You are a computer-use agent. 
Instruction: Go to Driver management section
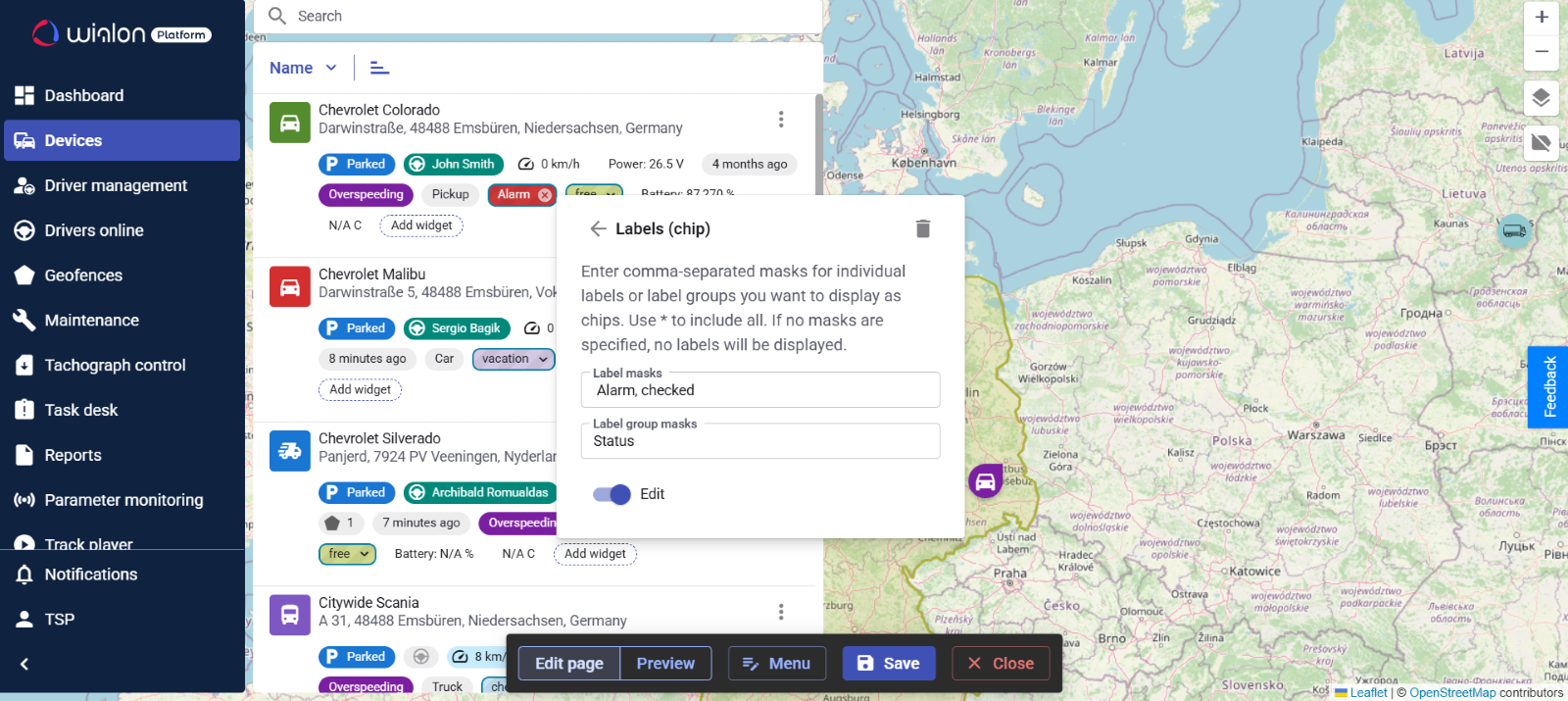pyautogui.click(x=116, y=185)
